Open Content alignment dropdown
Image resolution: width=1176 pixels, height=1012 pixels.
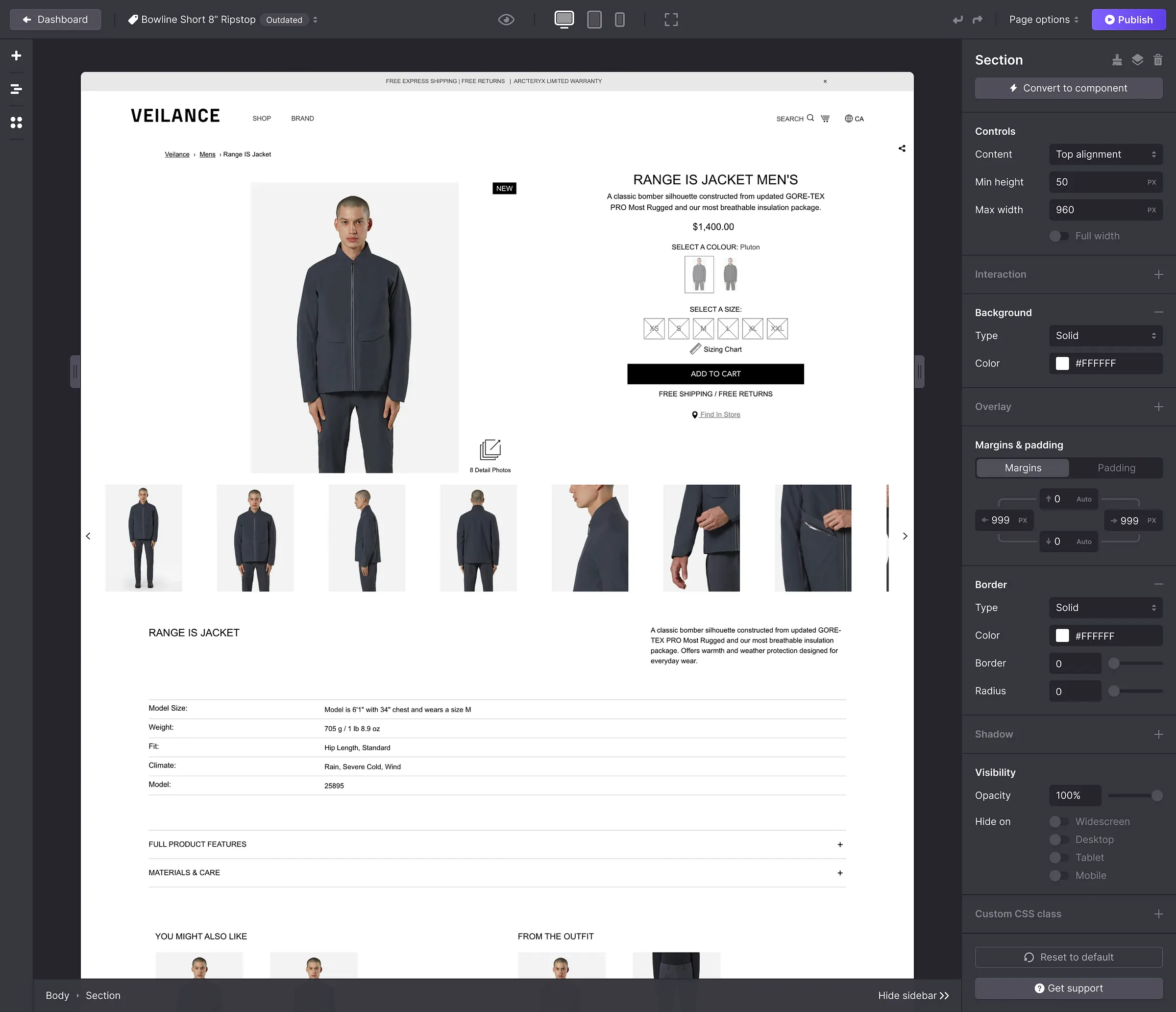coord(1105,154)
